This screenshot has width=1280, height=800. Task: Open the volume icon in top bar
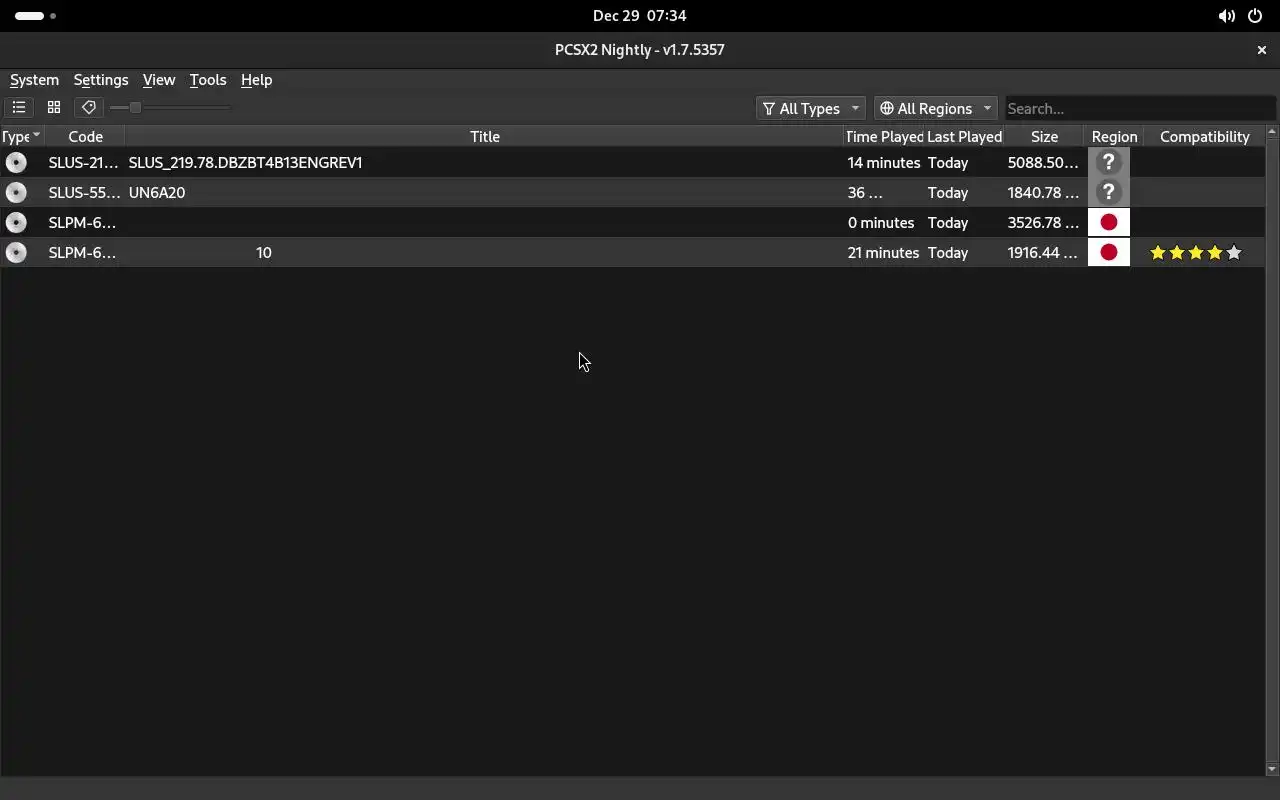pyautogui.click(x=1226, y=15)
